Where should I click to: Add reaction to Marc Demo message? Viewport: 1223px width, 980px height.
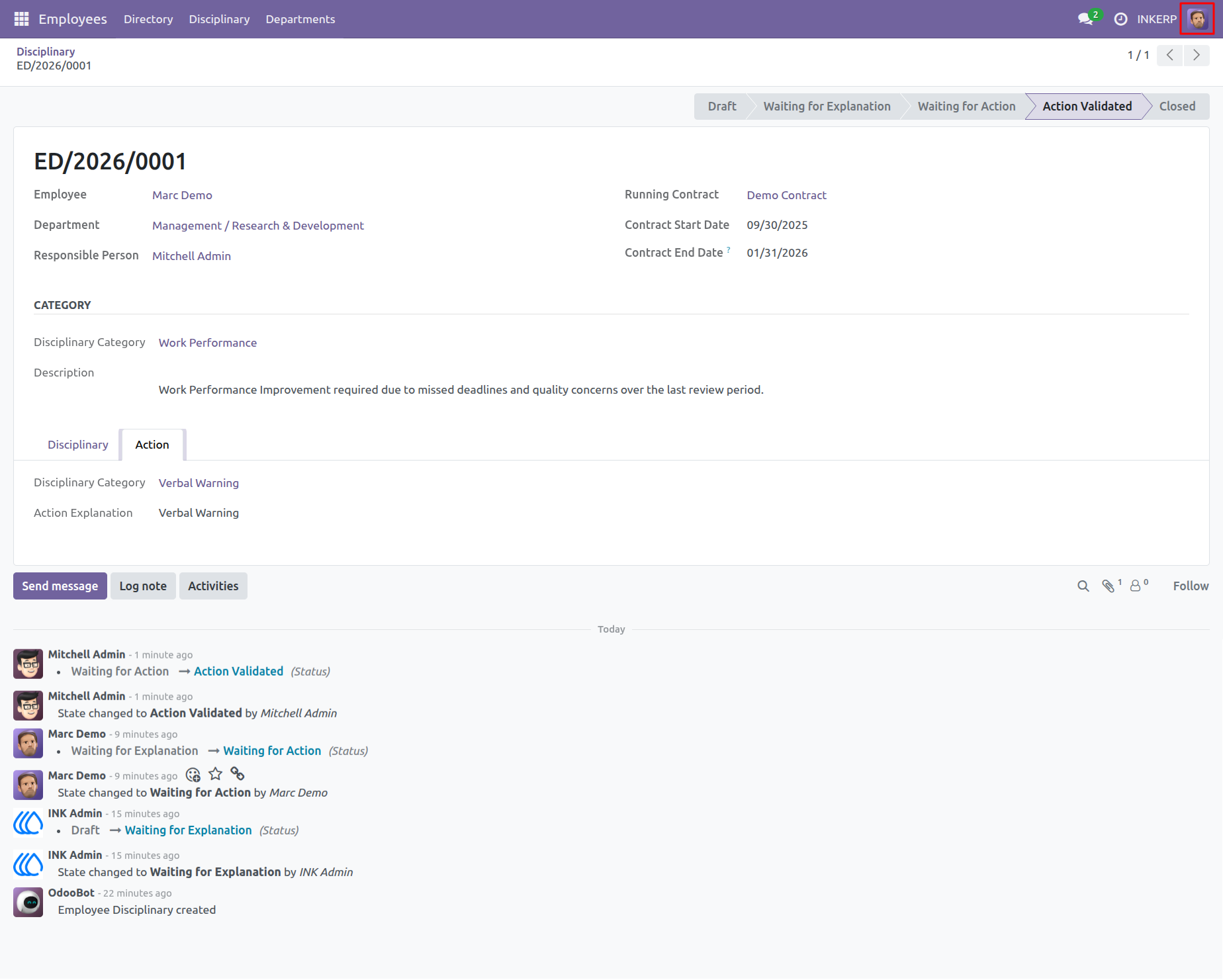(x=193, y=775)
